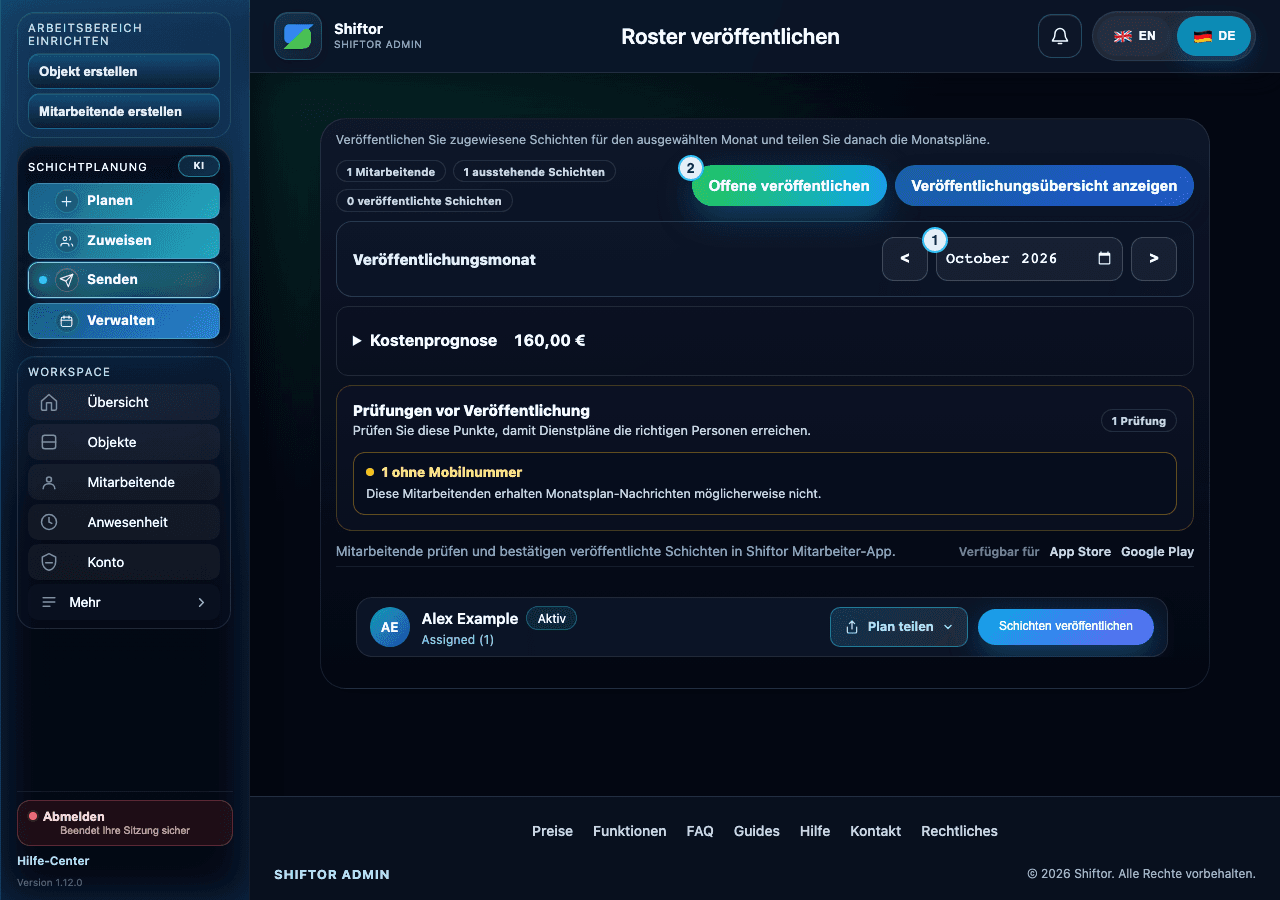Click the Mitarbeitende person icon

tap(49, 482)
